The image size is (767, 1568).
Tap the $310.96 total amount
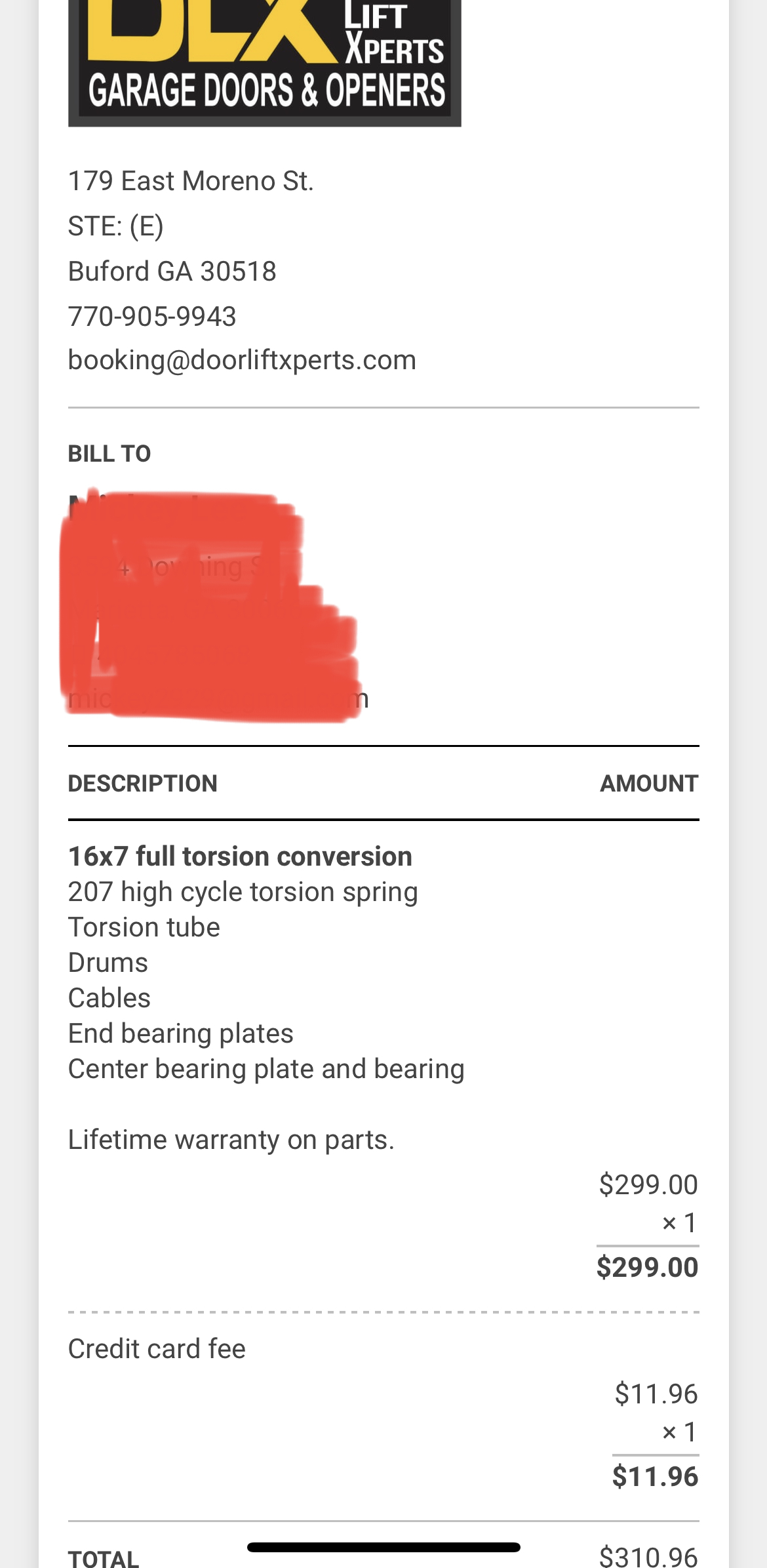pyautogui.click(x=648, y=1557)
